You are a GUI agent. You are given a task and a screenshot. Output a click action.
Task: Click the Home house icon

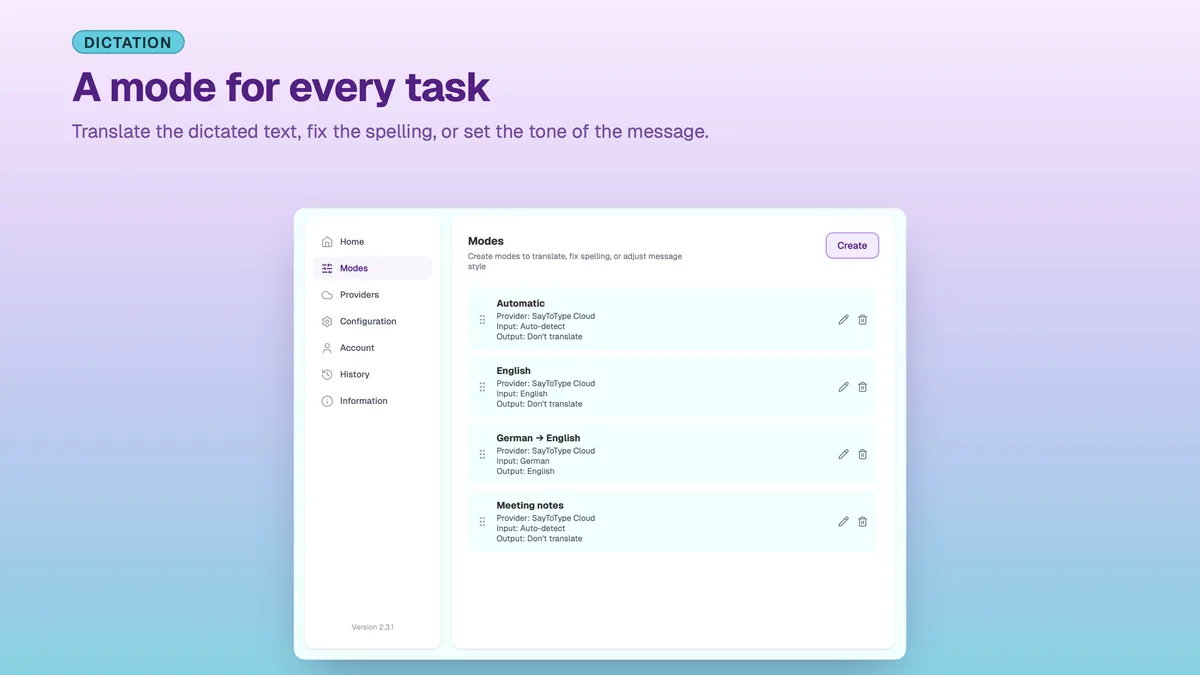pos(327,242)
